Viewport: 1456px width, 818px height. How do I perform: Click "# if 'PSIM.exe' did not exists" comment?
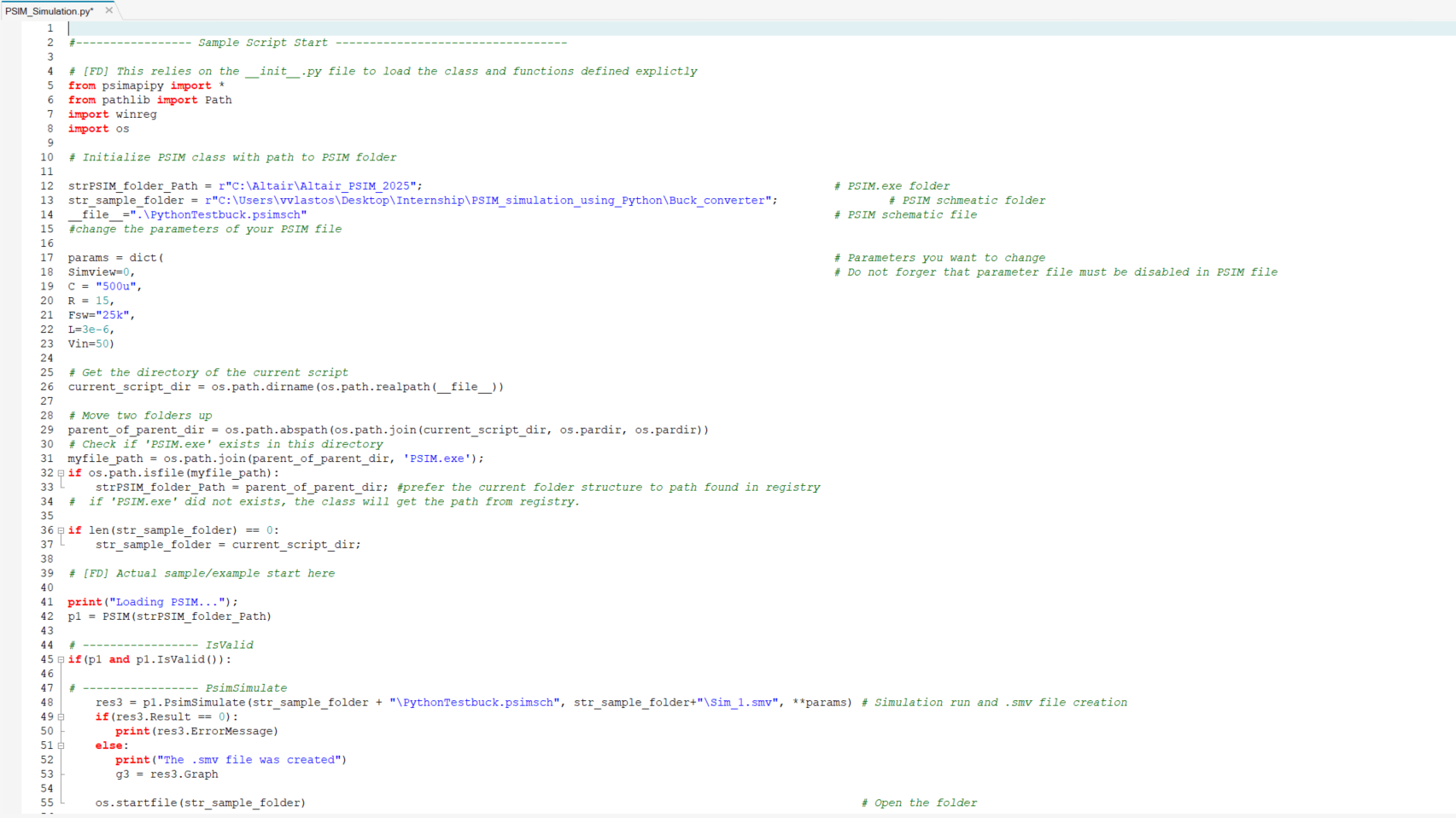click(325, 502)
